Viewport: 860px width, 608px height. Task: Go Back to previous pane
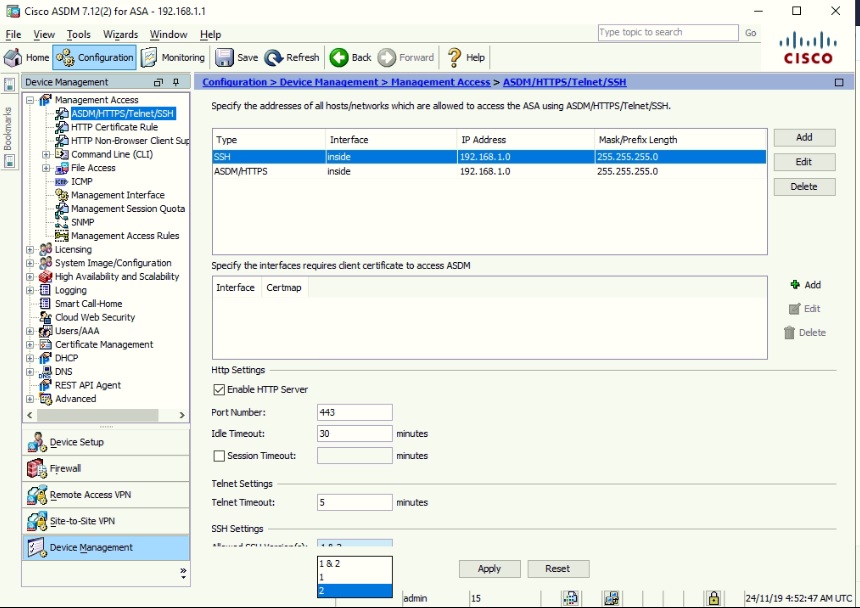click(350, 58)
